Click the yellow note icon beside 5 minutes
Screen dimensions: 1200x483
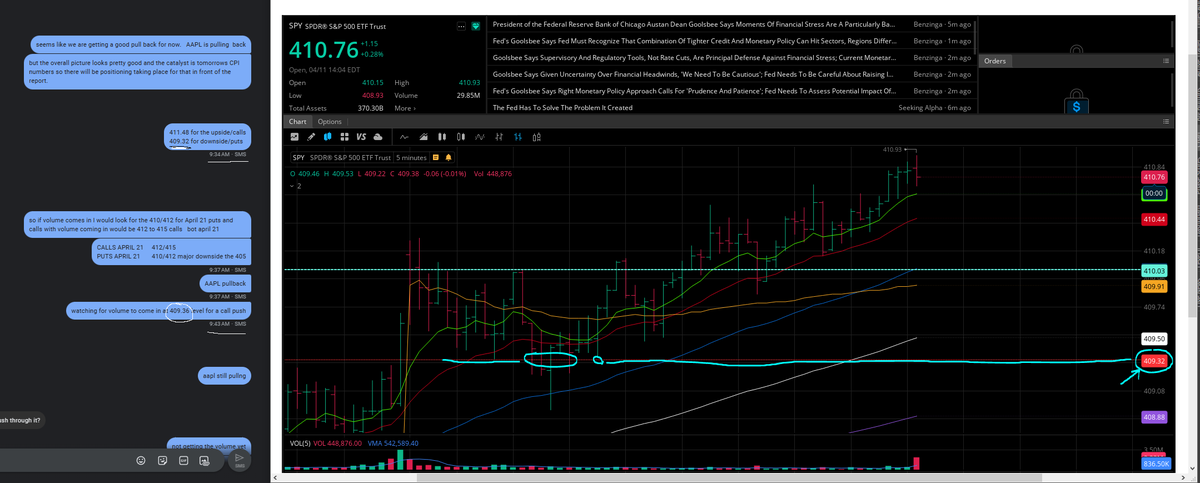pos(436,157)
